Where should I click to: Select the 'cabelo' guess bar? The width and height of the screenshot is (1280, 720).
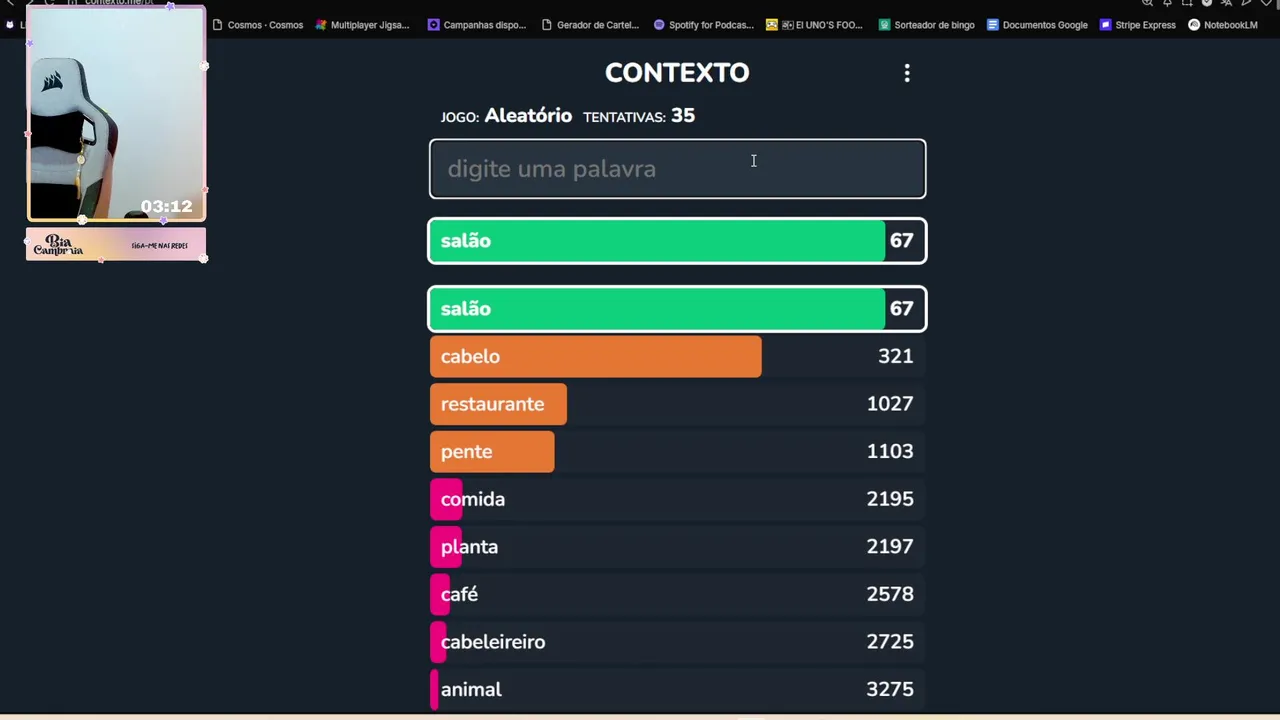point(595,357)
